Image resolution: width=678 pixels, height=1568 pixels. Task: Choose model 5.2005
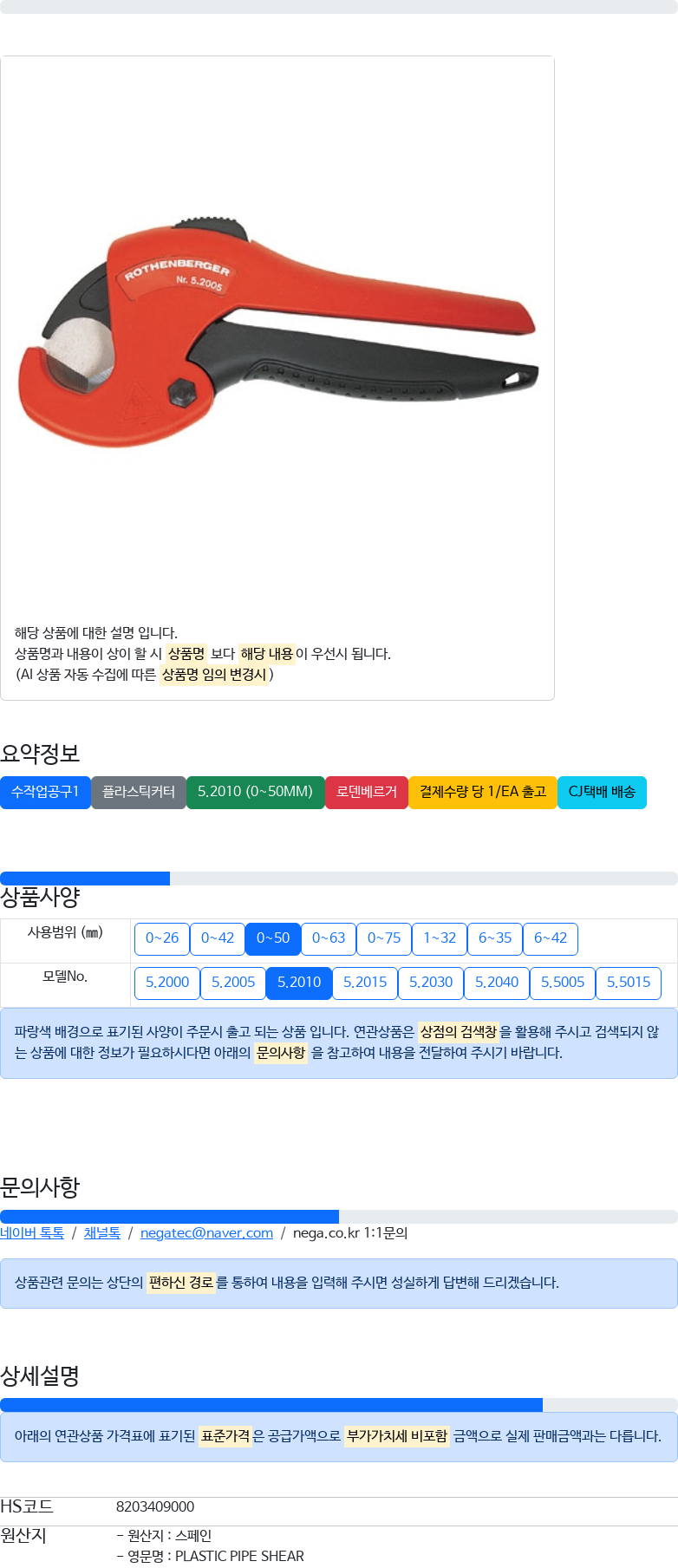coord(233,983)
